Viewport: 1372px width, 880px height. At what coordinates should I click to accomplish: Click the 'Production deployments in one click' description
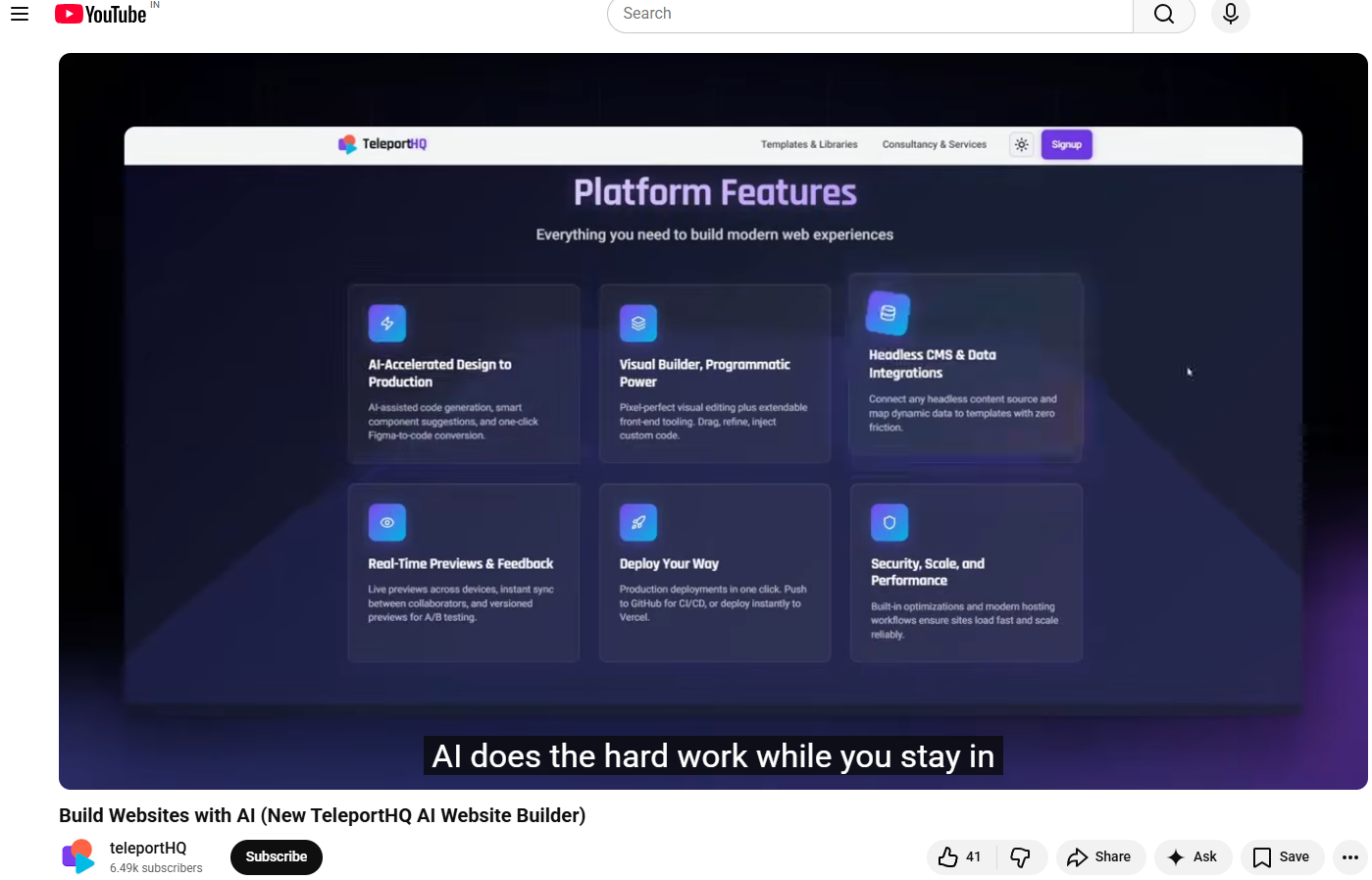pyautogui.click(x=713, y=603)
